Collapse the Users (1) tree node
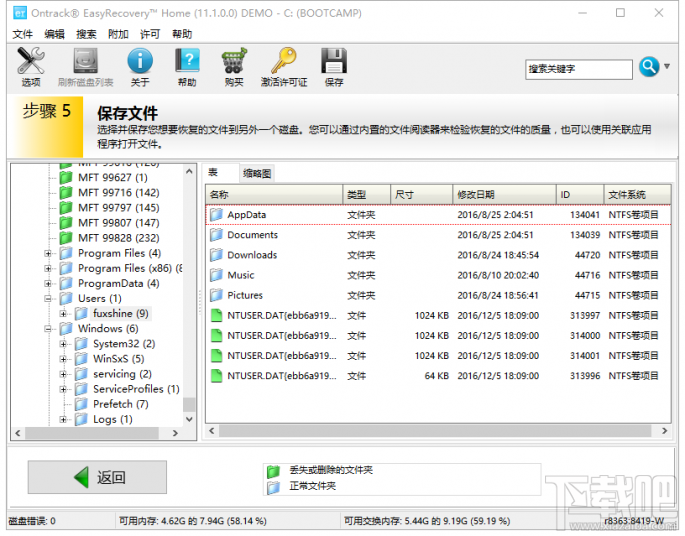 [x=48, y=299]
